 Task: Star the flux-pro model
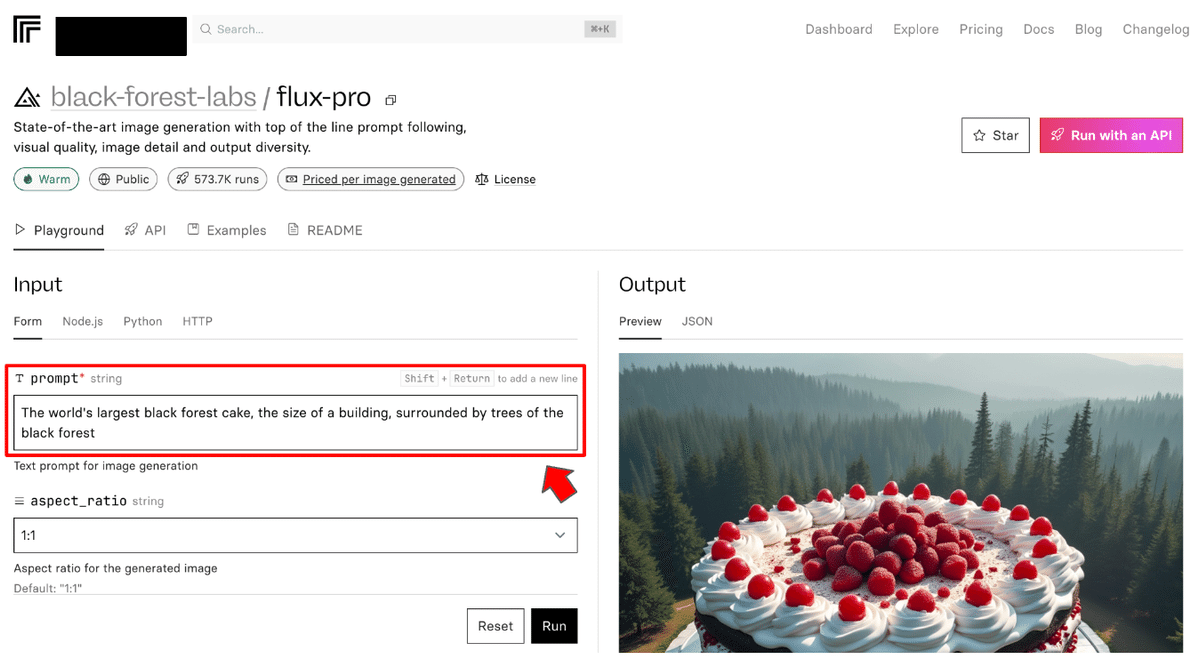click(995, 135)
